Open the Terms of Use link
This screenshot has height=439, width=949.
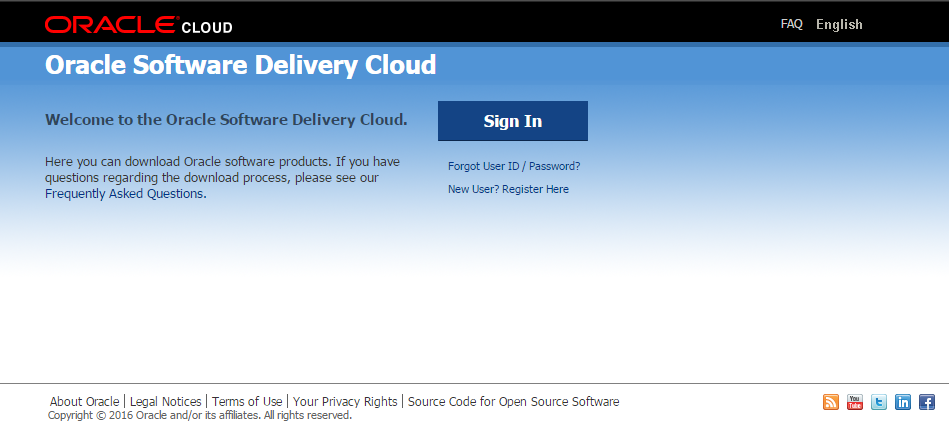(247, 402)
